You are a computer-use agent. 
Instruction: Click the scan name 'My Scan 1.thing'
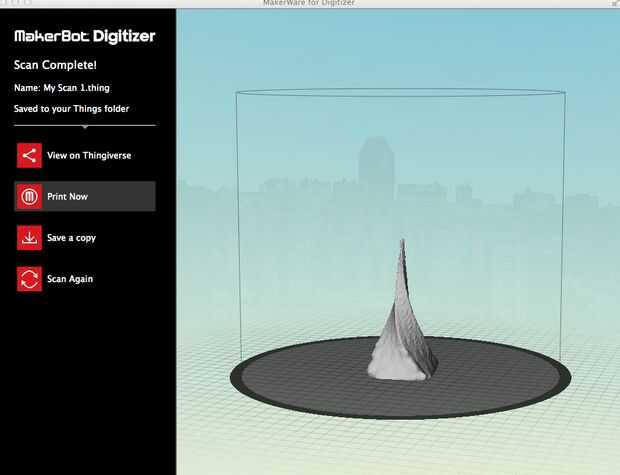(76, 88)
